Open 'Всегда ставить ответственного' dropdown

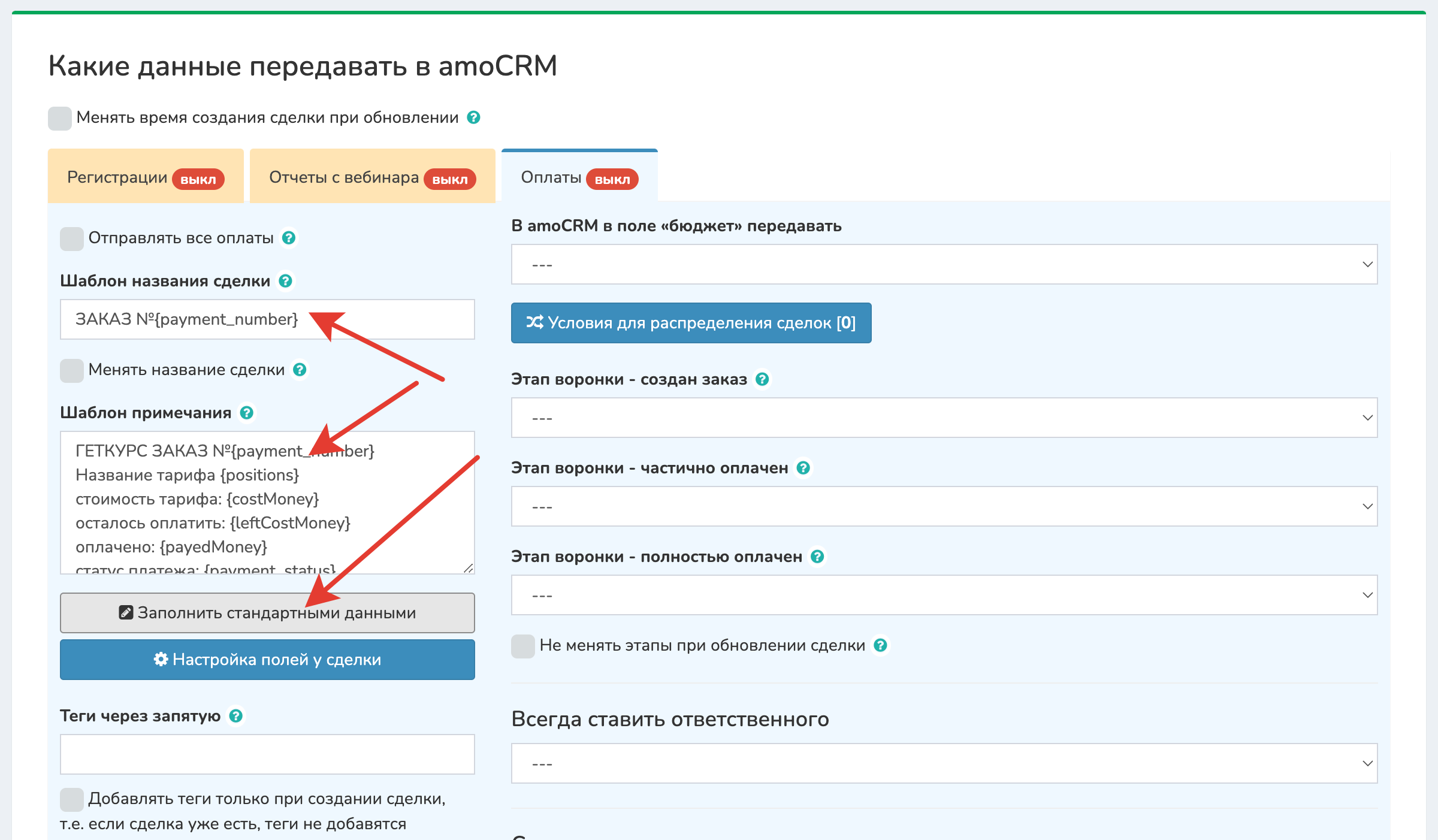pyautogui.click(x=944, y=763)
